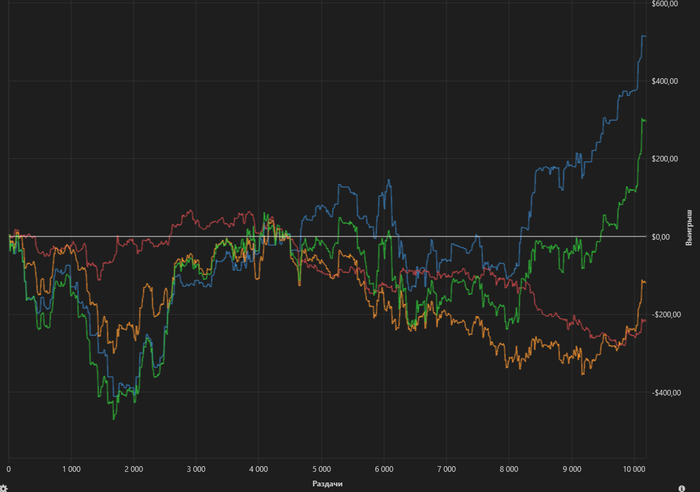
Task: Click the blue line's final peak point
Action: (643, 36)
